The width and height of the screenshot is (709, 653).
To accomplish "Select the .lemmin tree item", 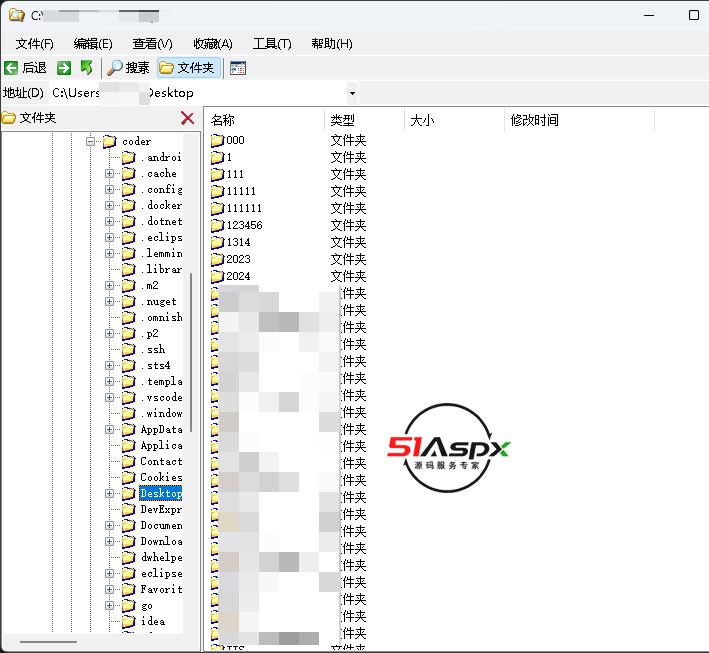I will pyautogui.click(x=161, y=253).
